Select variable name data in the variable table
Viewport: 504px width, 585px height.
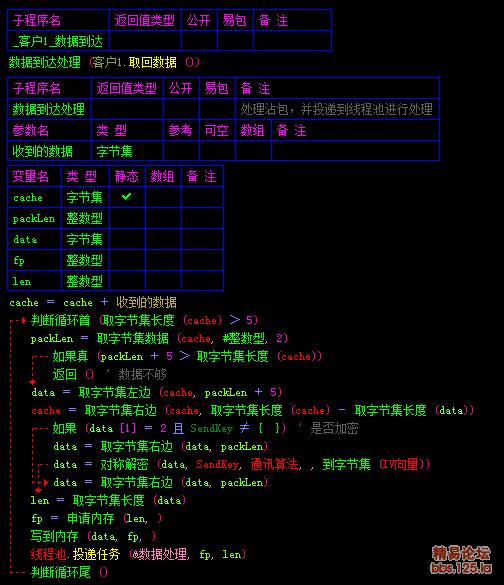[25, 239]
